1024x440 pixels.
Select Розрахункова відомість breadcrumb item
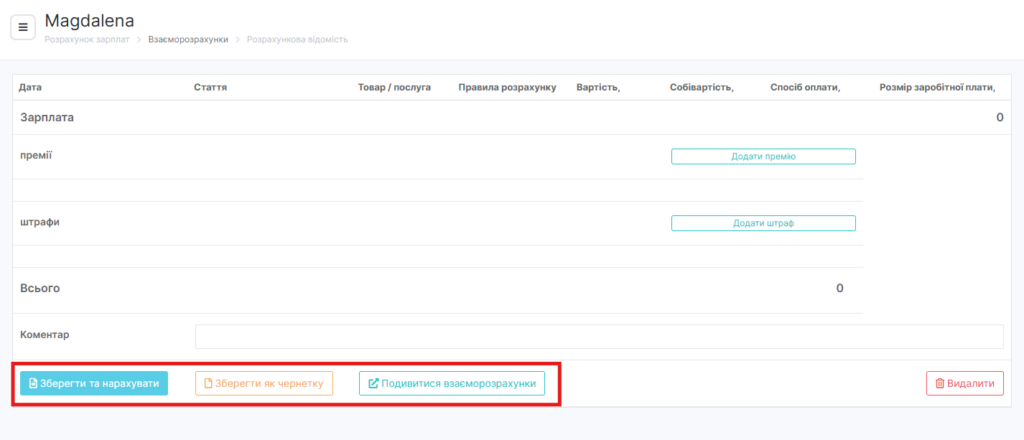(x=297, y=40)
